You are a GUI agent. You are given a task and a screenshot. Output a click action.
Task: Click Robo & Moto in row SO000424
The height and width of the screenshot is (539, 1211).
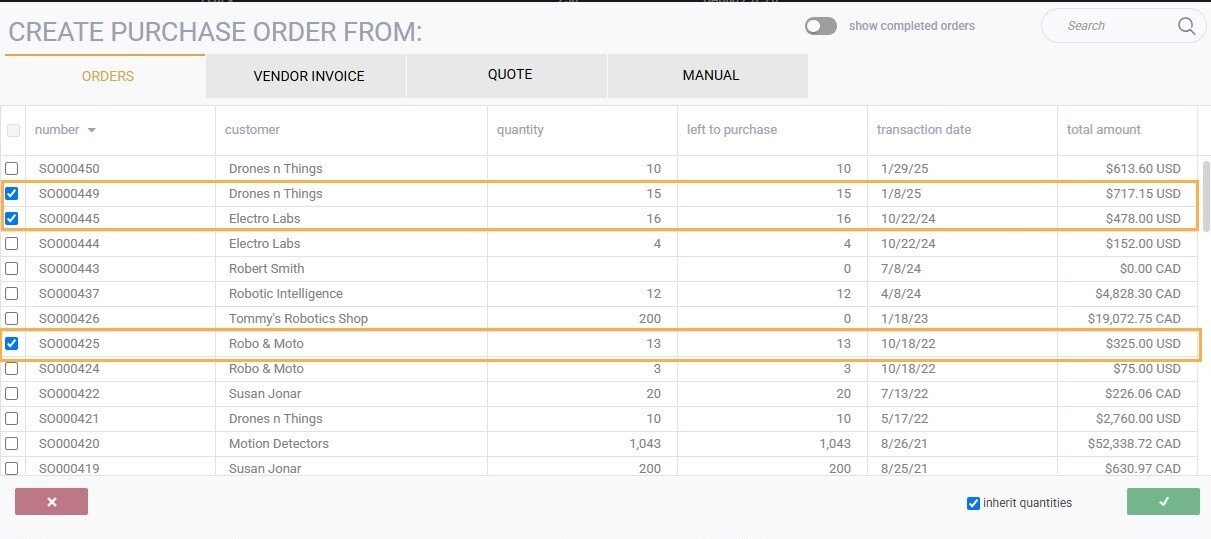[266, 368]
